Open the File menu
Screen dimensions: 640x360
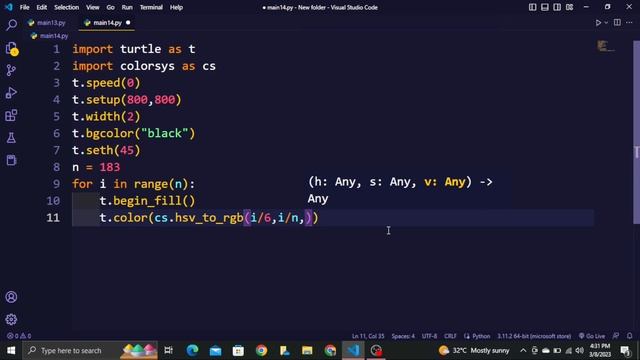point(24,7)
